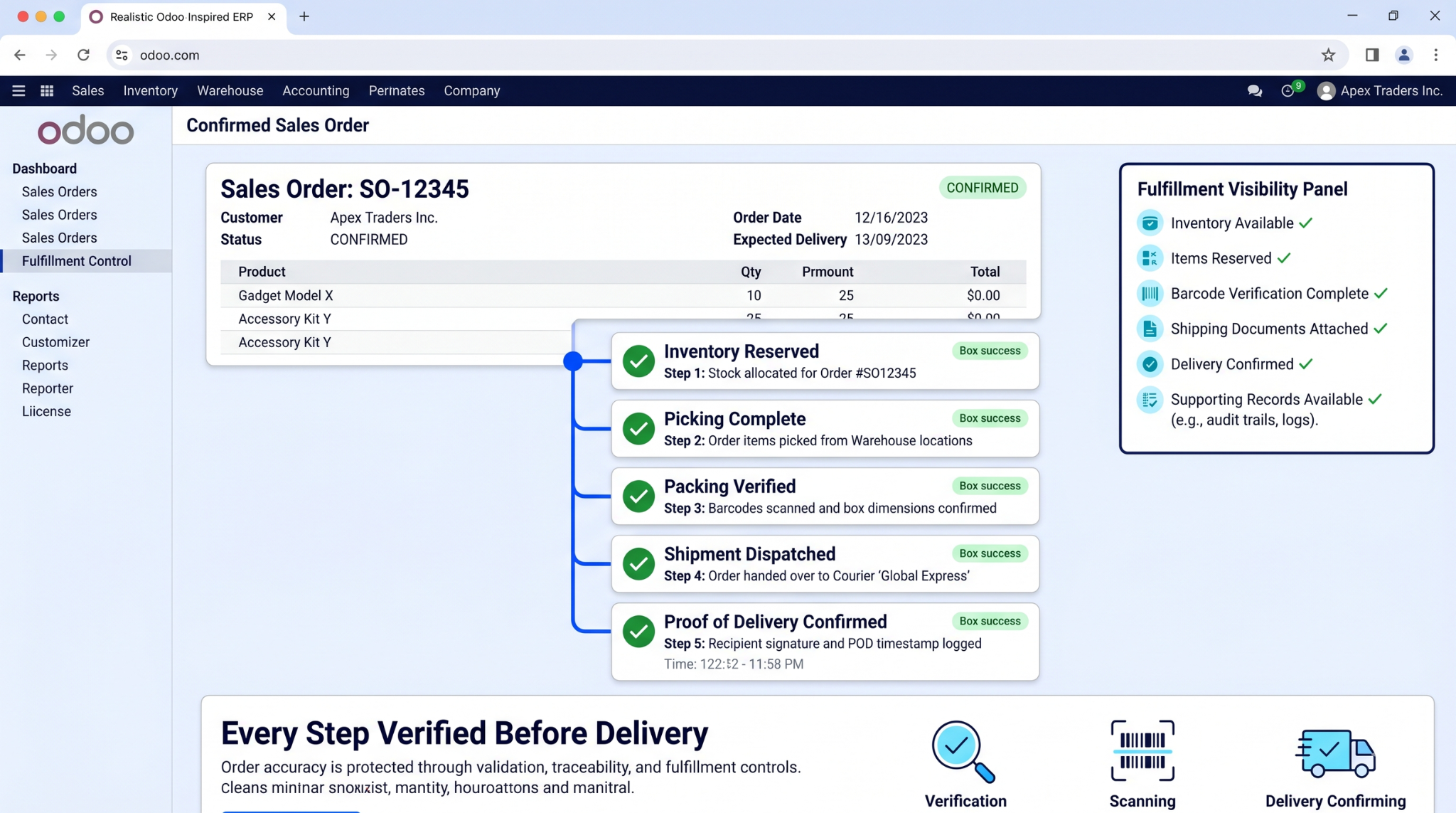Click the Picking Complete green check icon

[638, 429]
